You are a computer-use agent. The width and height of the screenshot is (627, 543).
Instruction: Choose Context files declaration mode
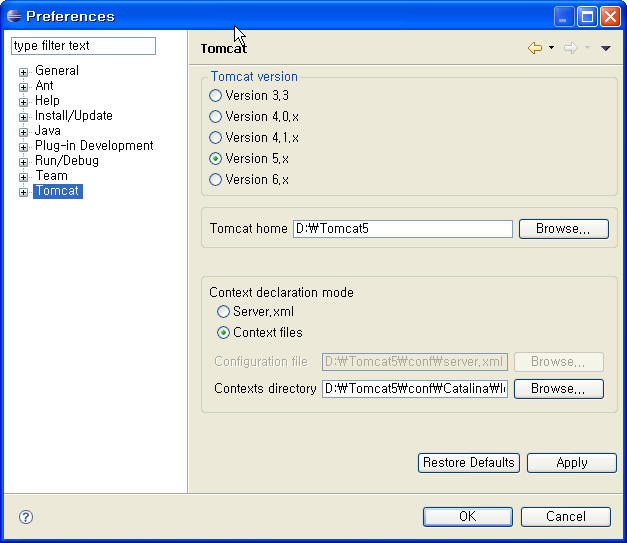[223, 333]
